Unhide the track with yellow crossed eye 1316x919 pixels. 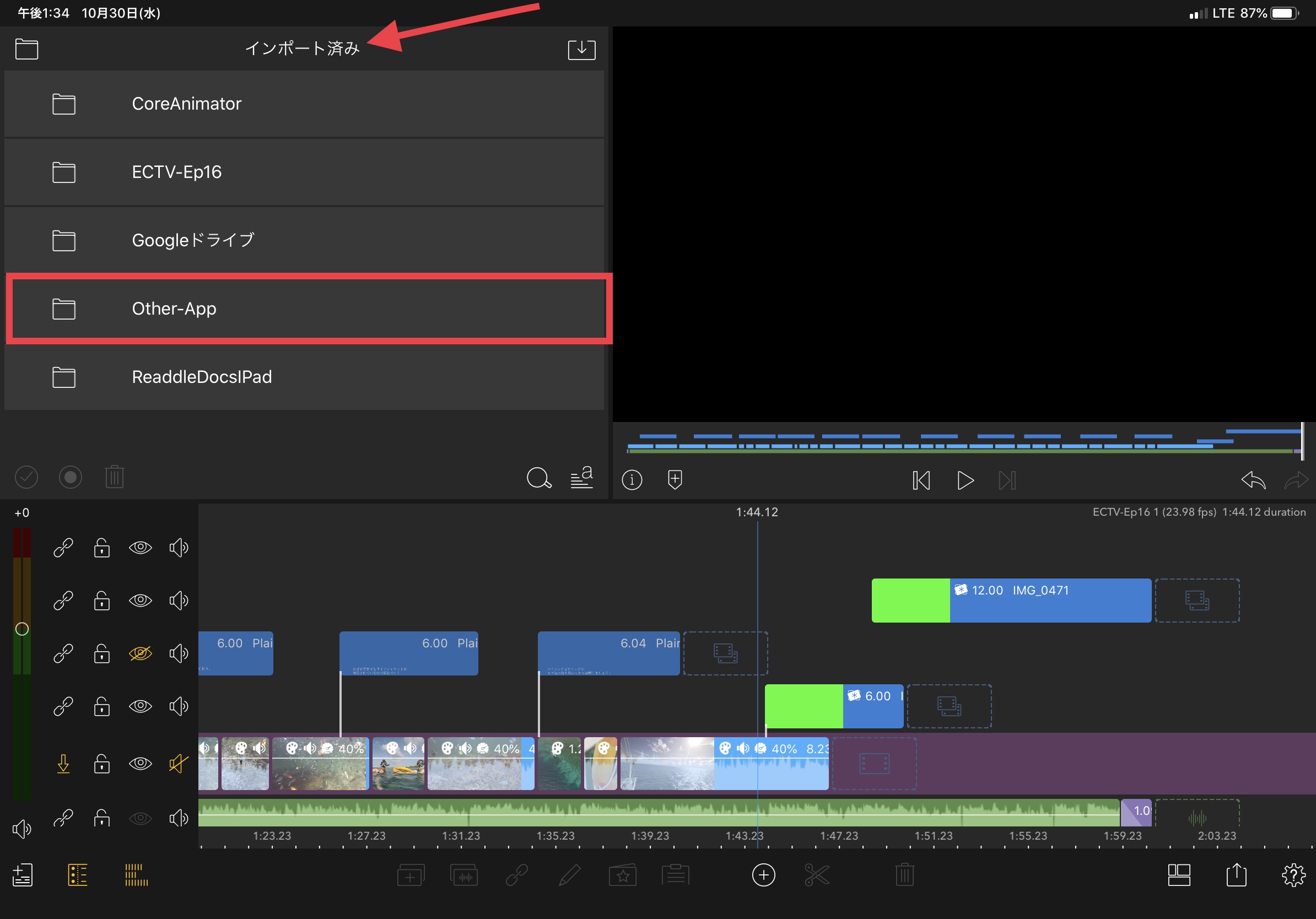[140, 653]
